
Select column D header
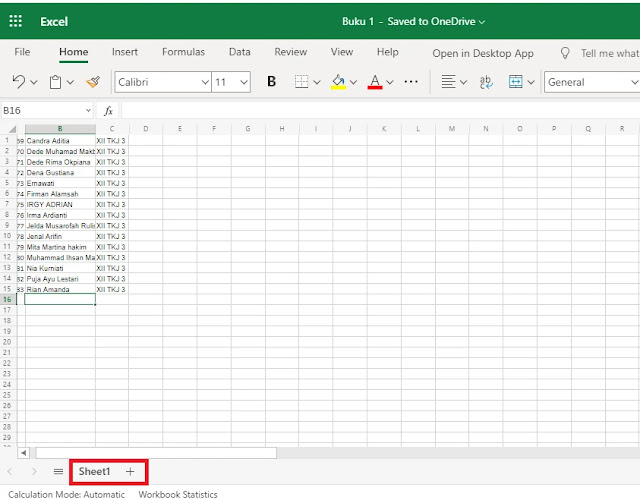pos(146,129)
